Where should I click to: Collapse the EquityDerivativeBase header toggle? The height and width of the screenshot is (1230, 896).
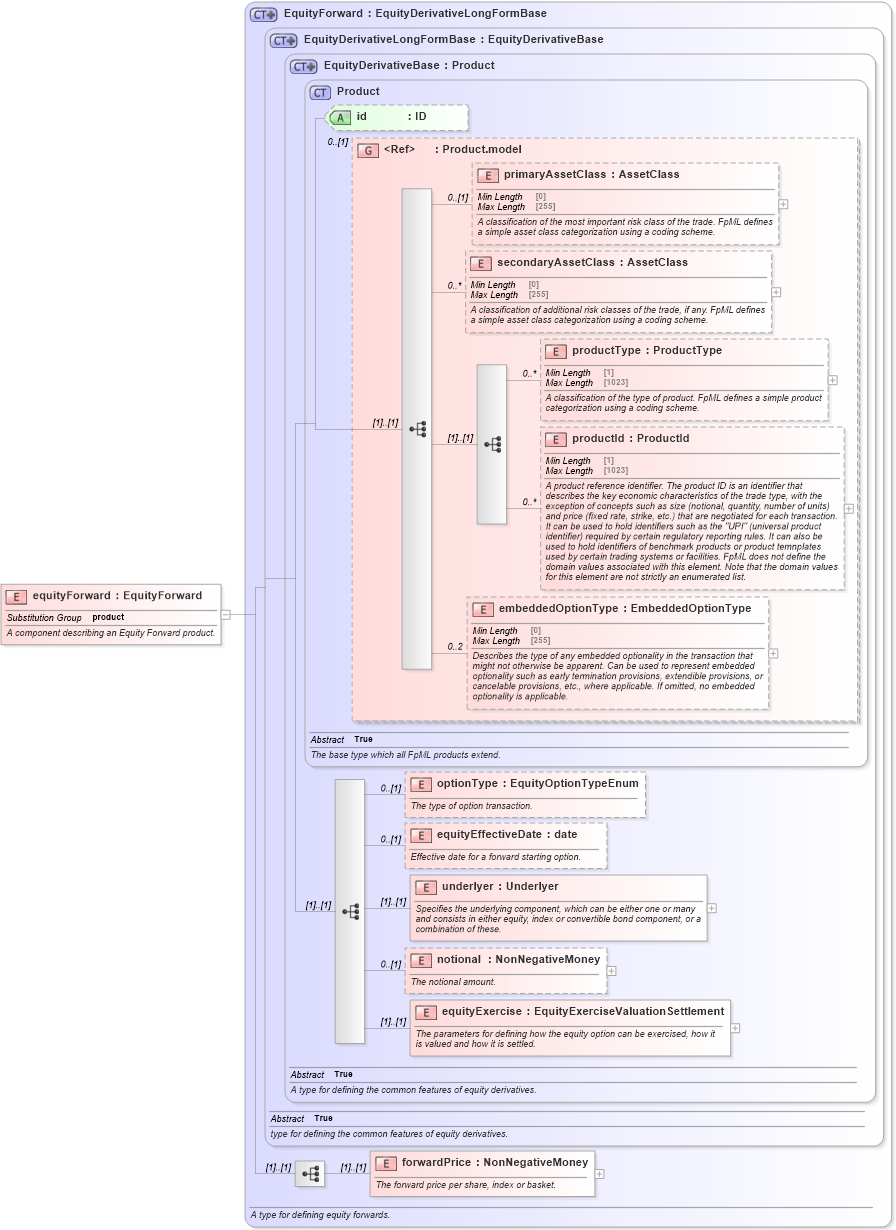302,66
